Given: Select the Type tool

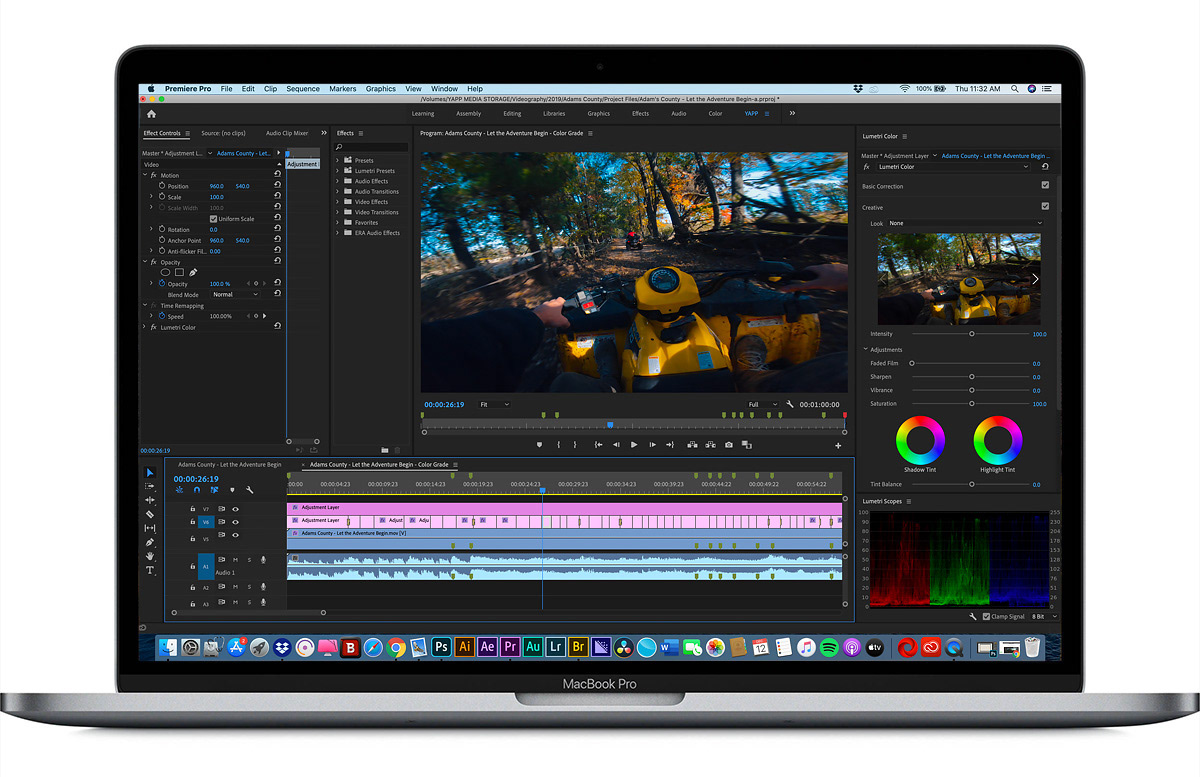Looking at the screenshot, I should 150,570.
